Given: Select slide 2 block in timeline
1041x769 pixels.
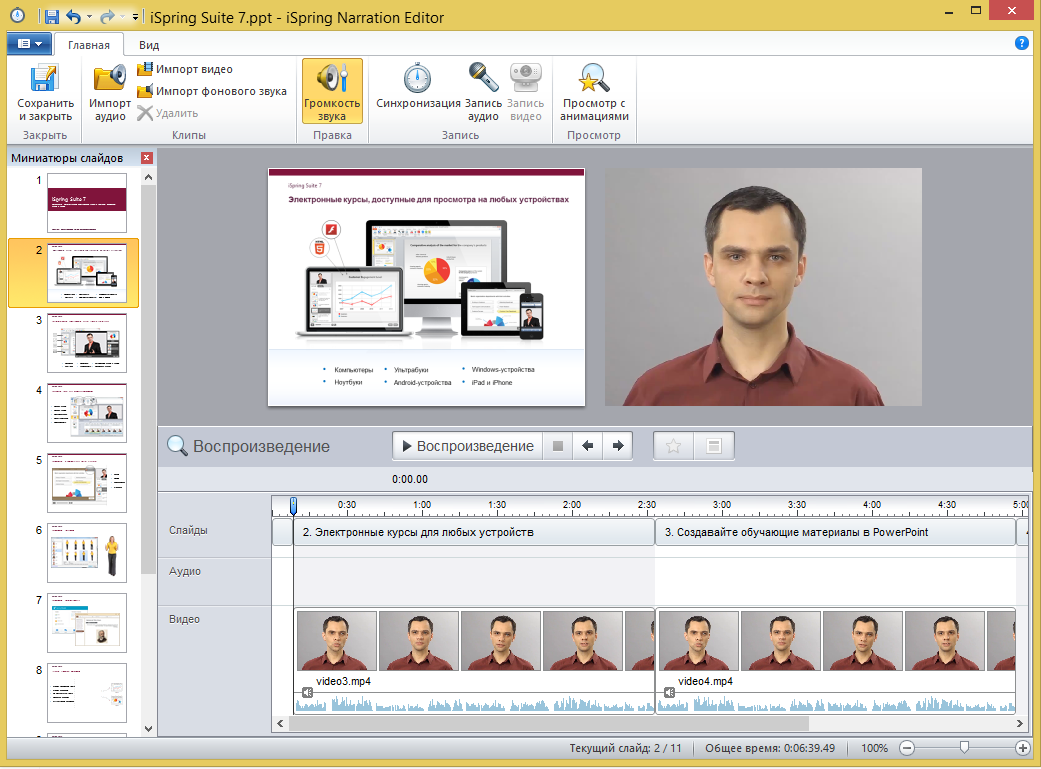Looking at the screenshot, I should [474, 532].
